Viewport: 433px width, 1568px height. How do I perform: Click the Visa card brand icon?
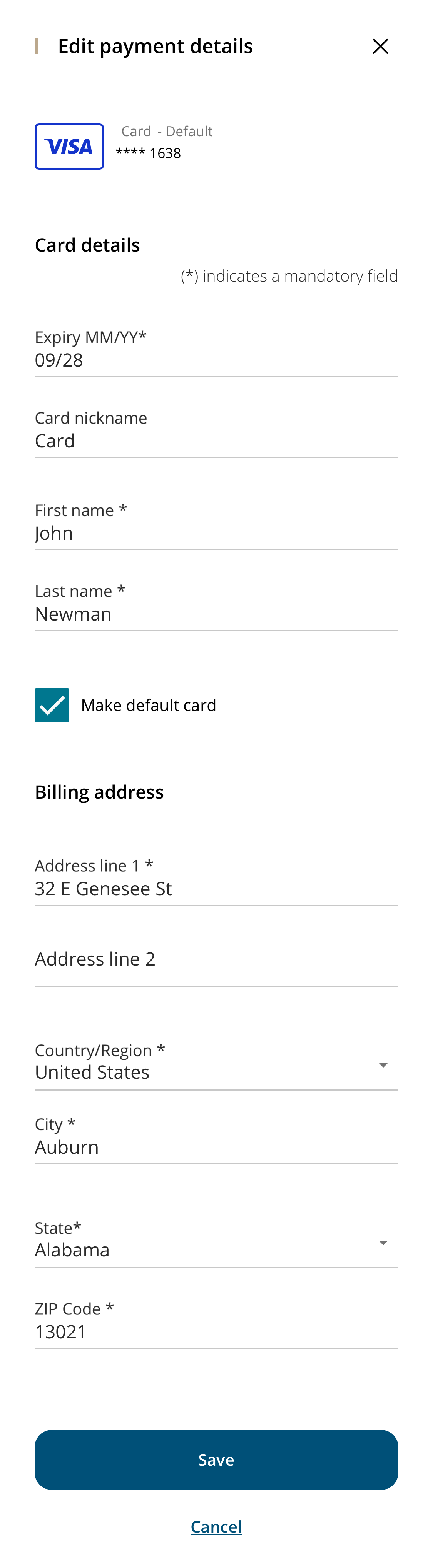click(69, 146)
